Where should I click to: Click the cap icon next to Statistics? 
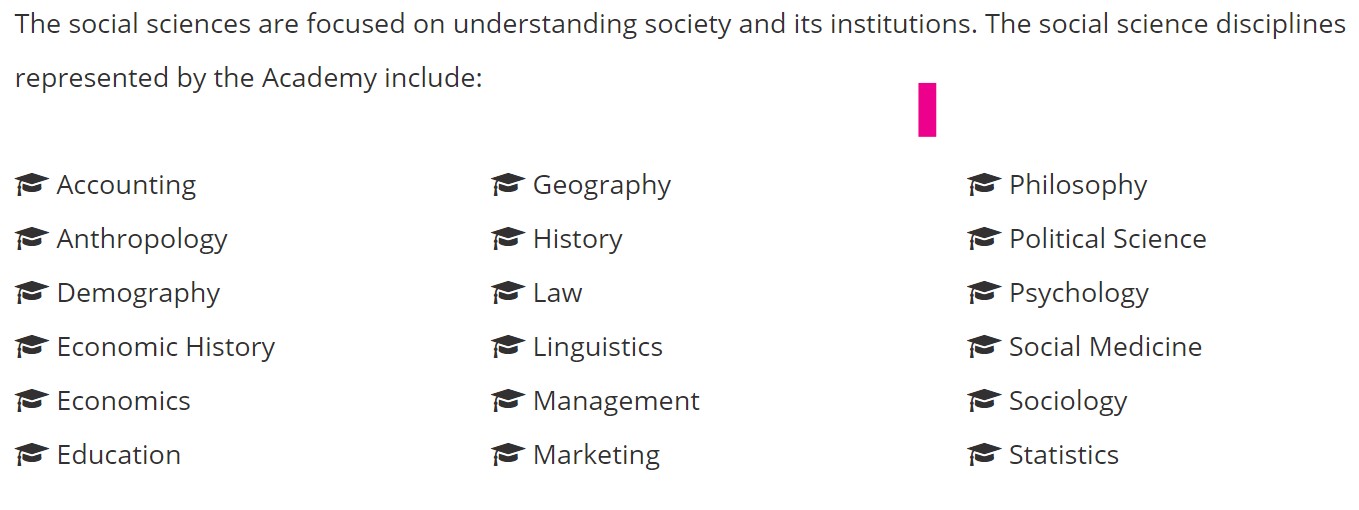tap(984, 455)
